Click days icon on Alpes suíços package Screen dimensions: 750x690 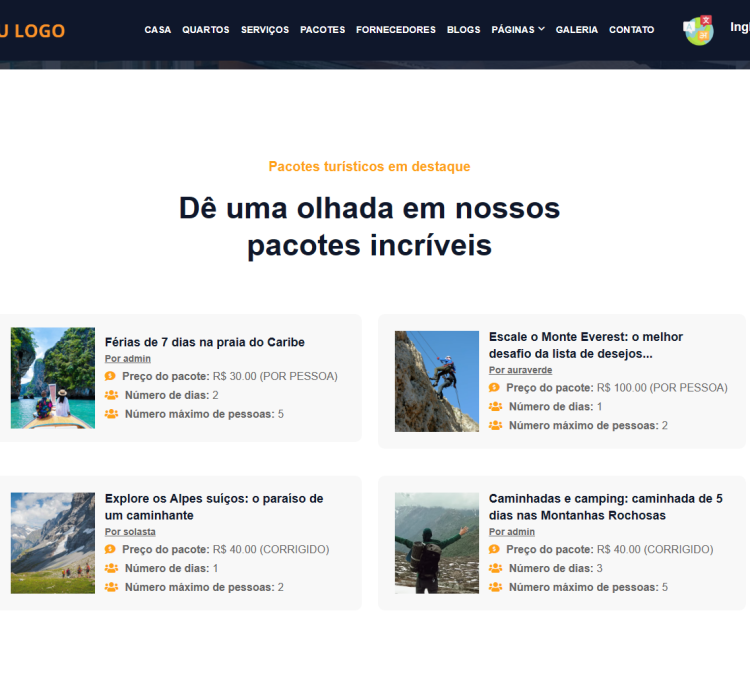(111, 568)
